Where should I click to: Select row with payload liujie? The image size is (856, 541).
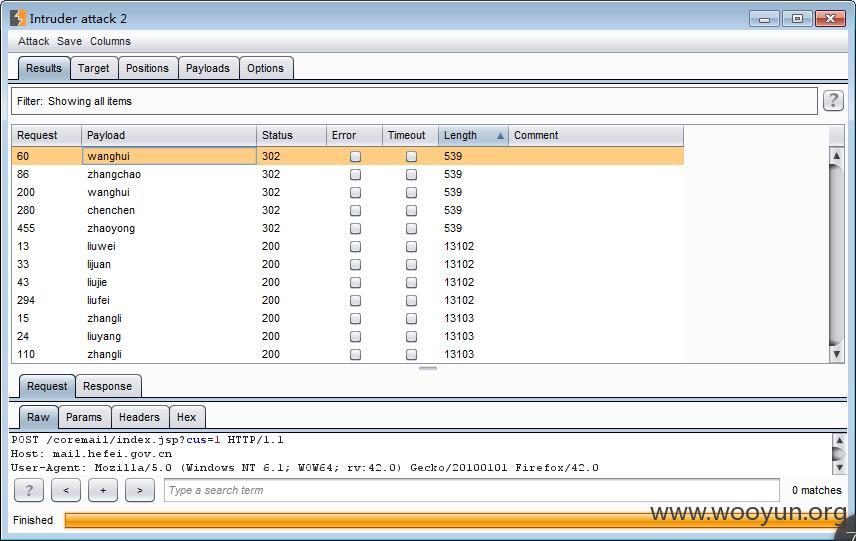(348, 283)
